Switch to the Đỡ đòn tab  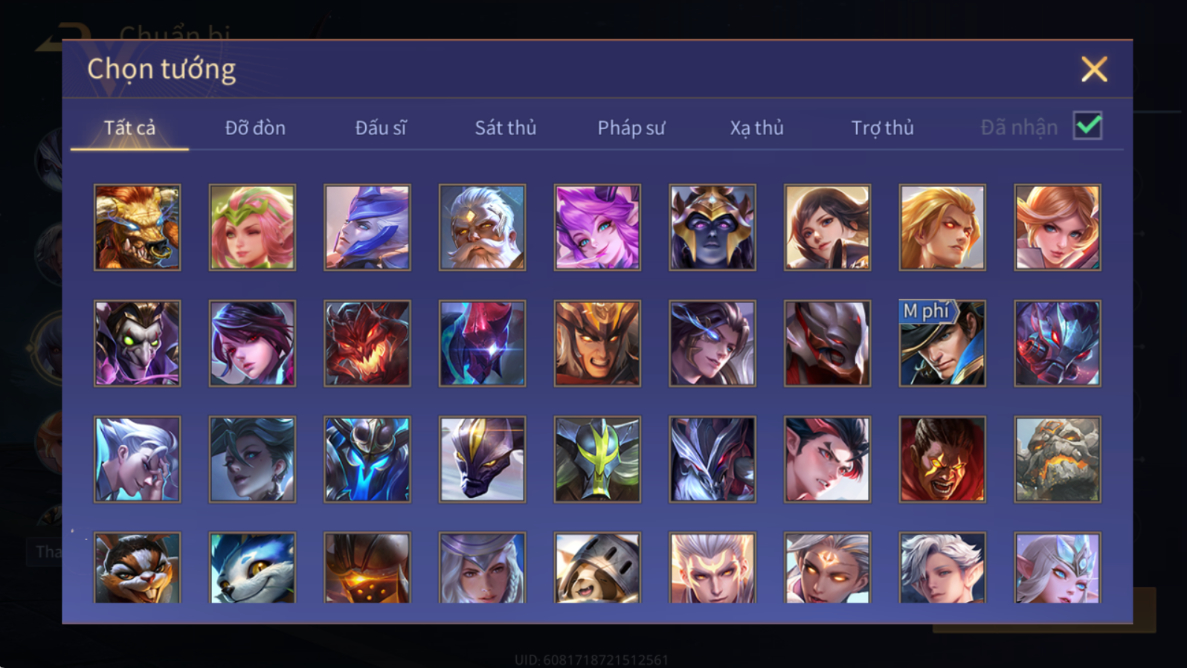pos(255,127)
